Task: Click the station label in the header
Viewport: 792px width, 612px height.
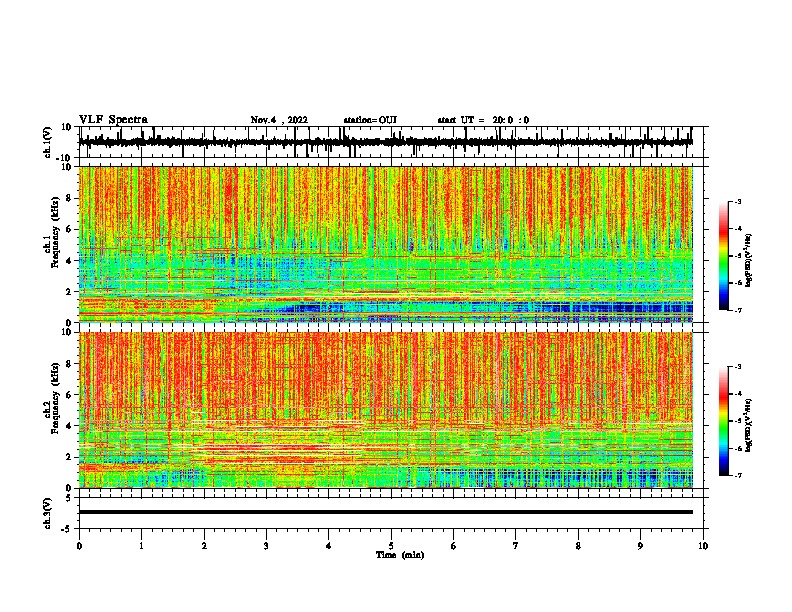Action: [x=370, y=120]
